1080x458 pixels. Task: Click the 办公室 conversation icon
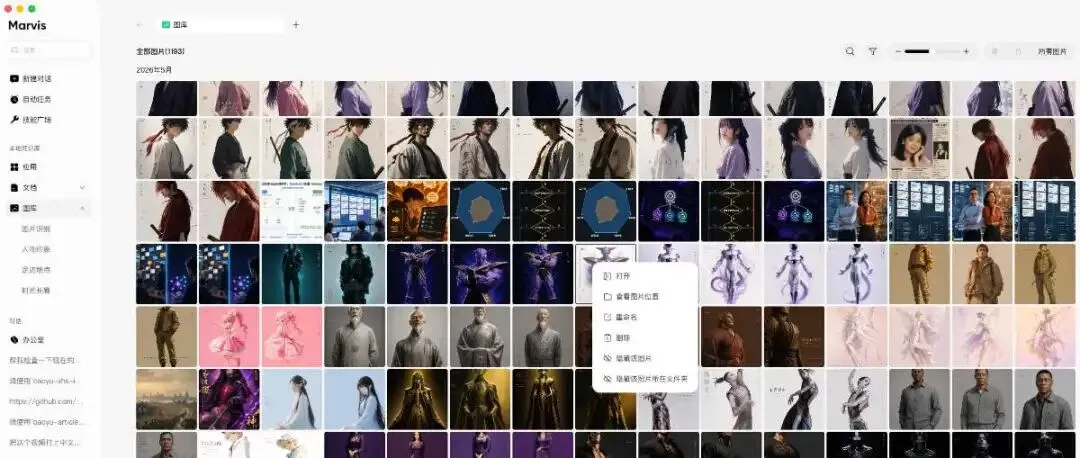tap(14, 340)
